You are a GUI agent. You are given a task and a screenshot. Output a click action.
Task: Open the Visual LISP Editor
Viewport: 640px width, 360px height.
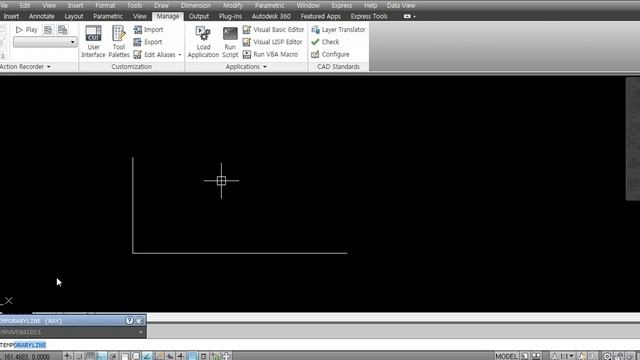click(272, 42)
